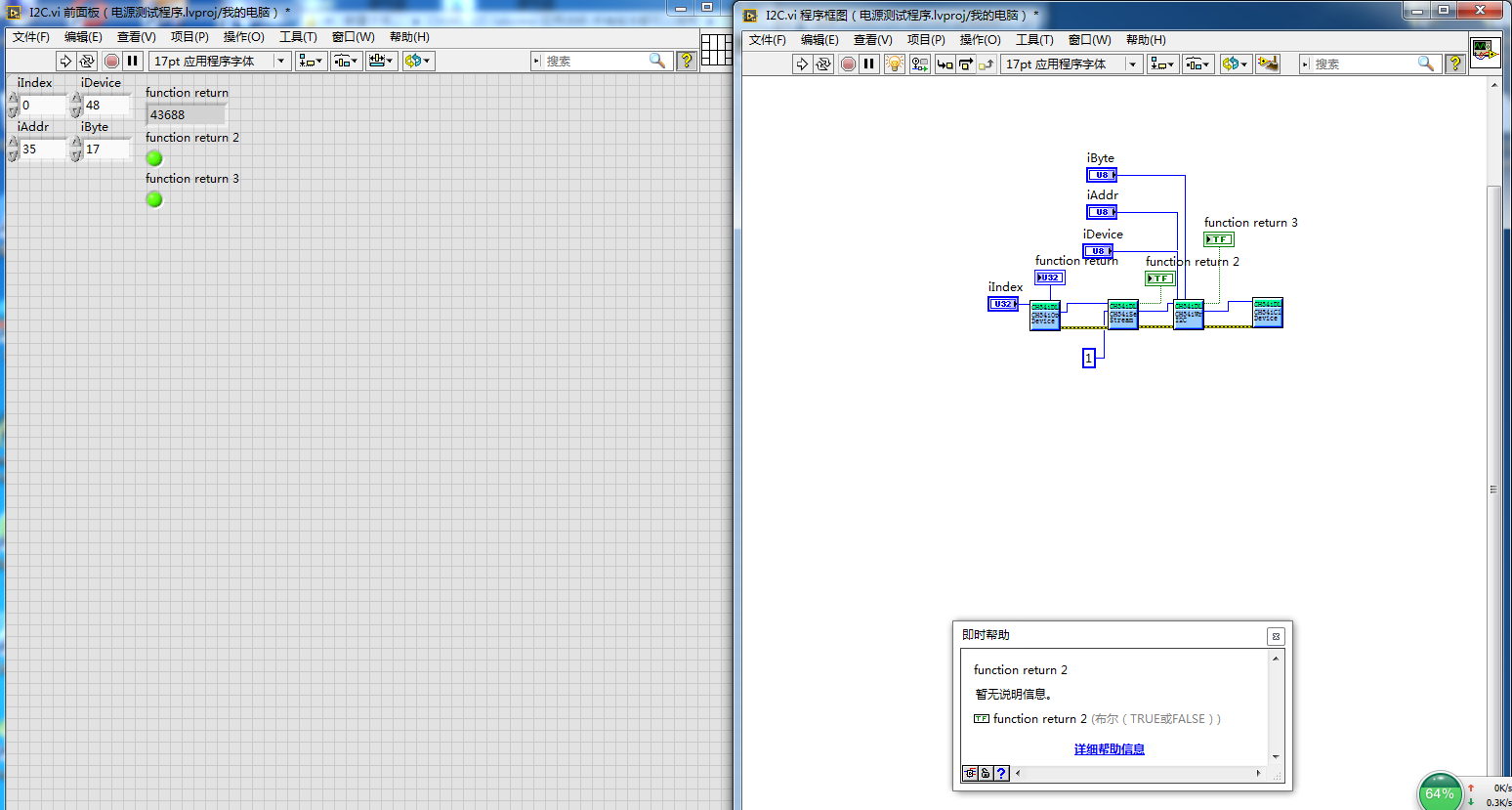Toggle context help on block diagram toolbar
This screenshot has height=810, width=1512.
point(1455,64)
